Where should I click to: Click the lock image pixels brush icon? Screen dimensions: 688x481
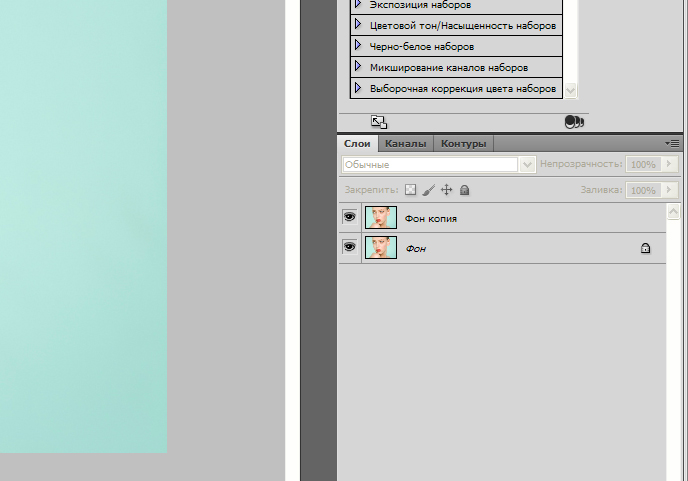click(428, 189)
